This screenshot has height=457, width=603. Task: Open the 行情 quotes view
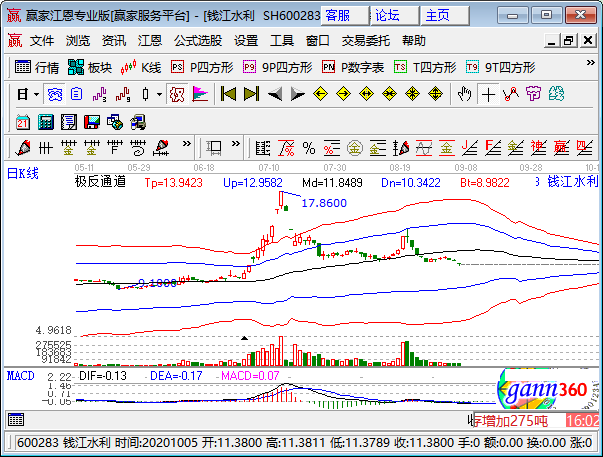pos(37,67)
